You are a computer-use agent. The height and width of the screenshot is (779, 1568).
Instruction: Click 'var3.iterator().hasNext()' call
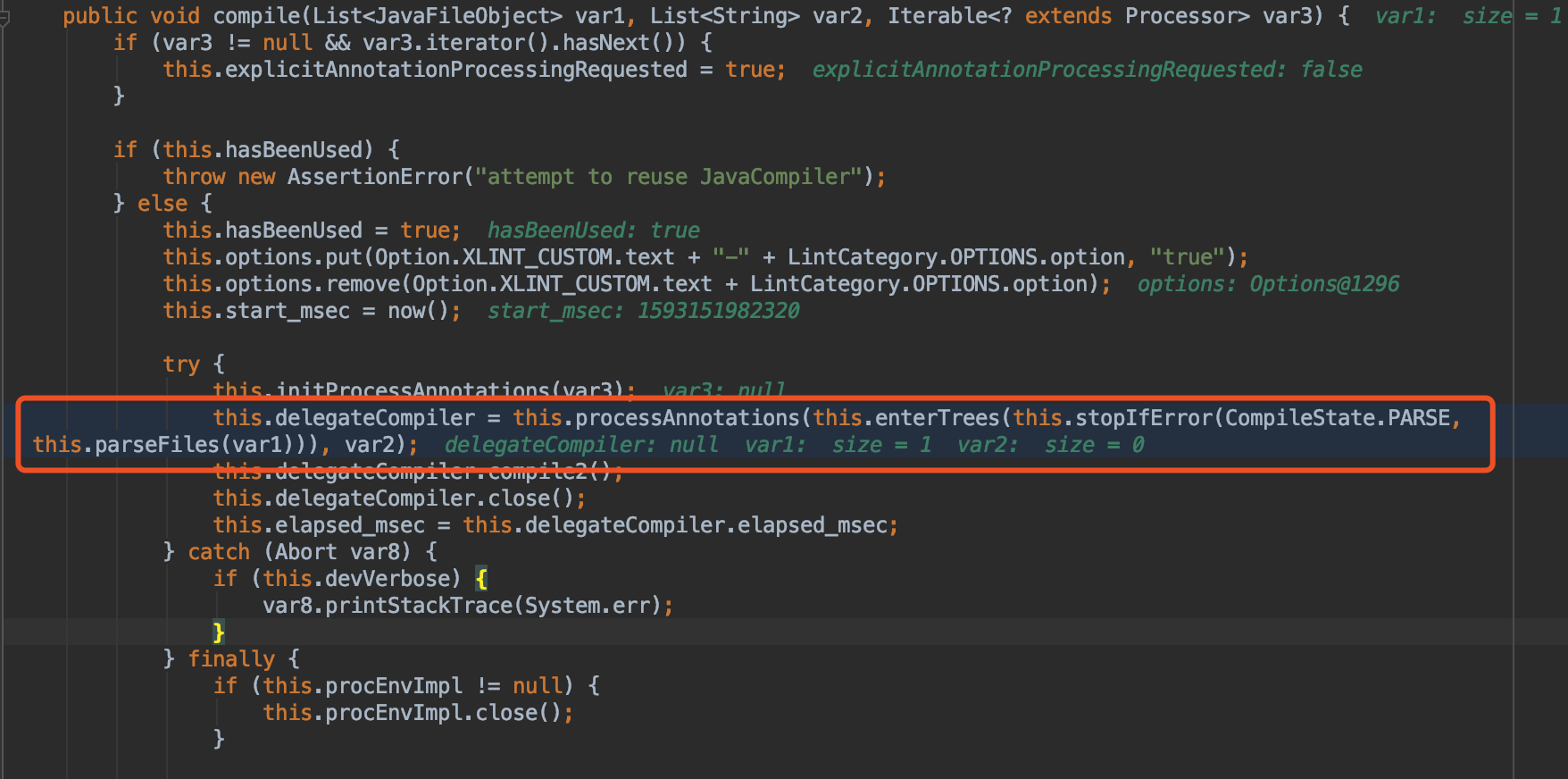(x=524, y=43)
